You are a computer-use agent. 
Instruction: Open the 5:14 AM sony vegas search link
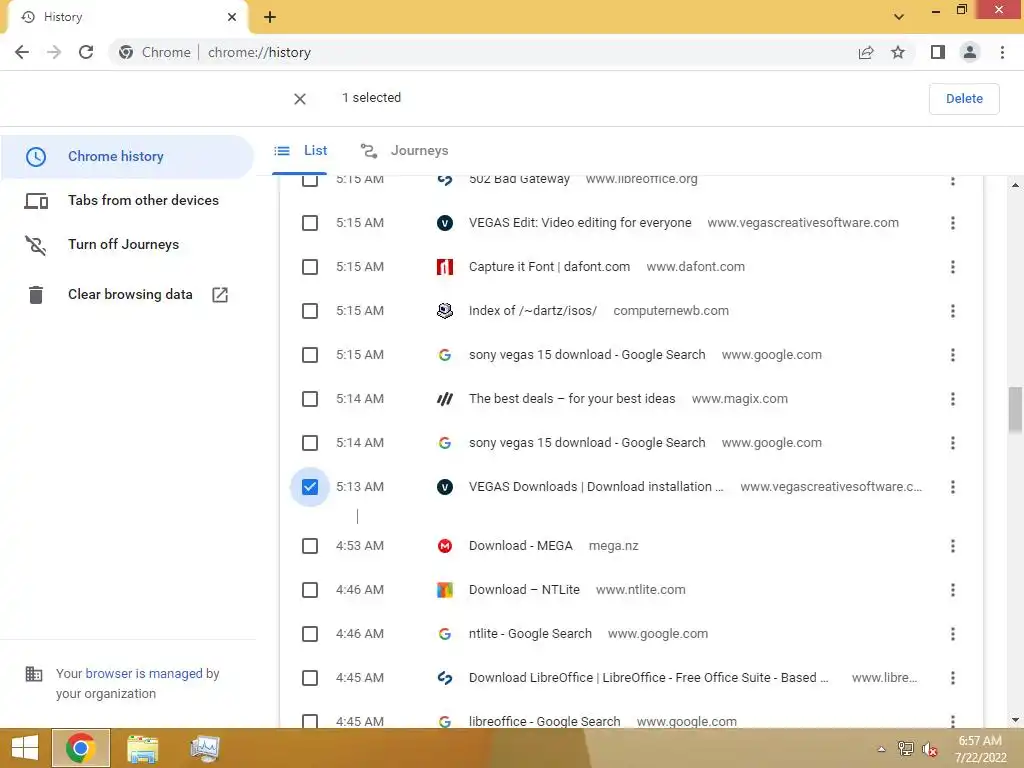pos(587,443)
